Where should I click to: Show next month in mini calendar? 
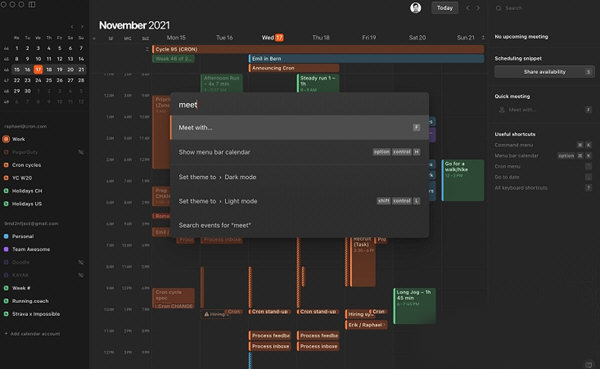pos(82,26)
